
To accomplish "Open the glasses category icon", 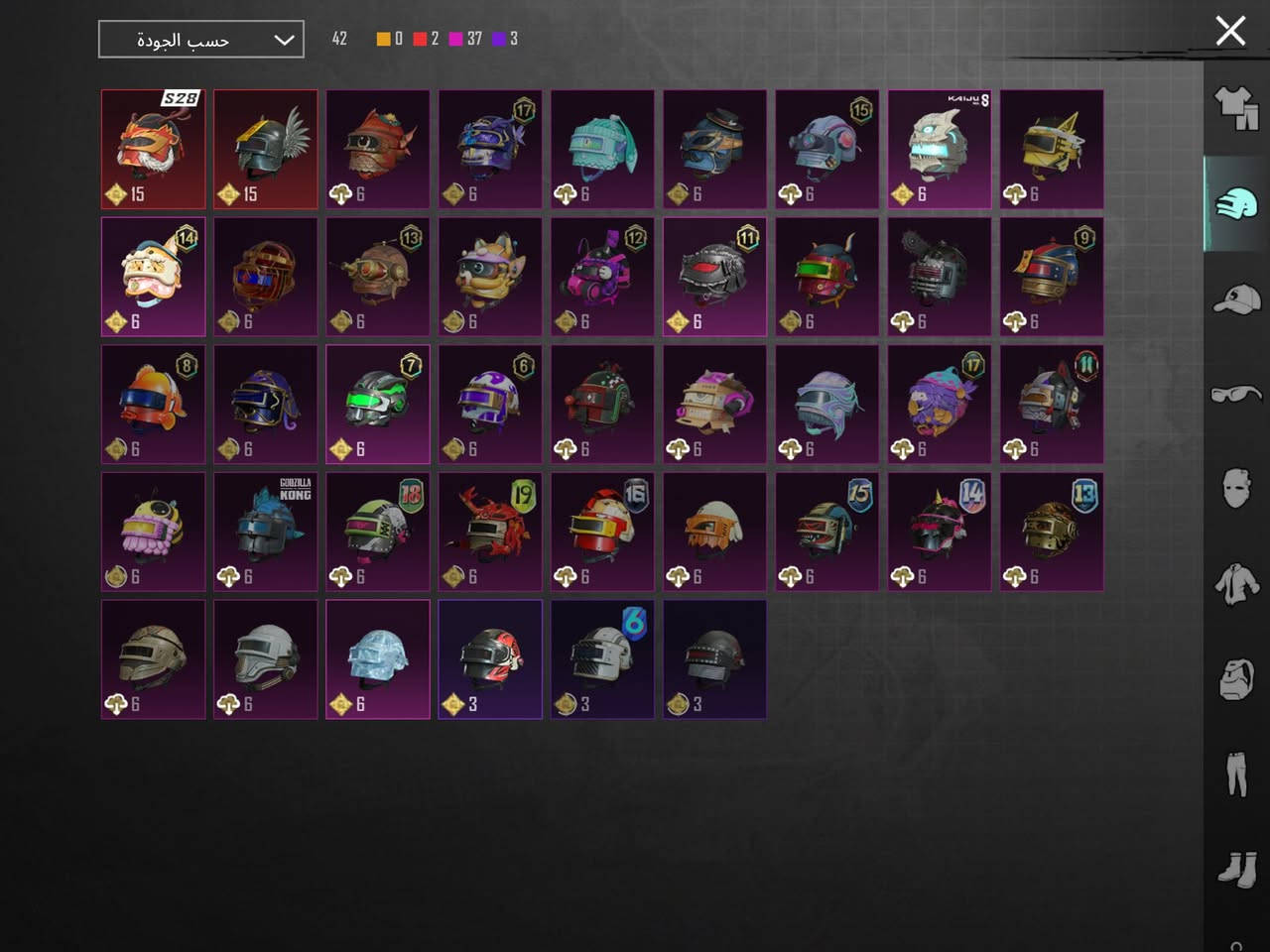I will point(1236,395).
